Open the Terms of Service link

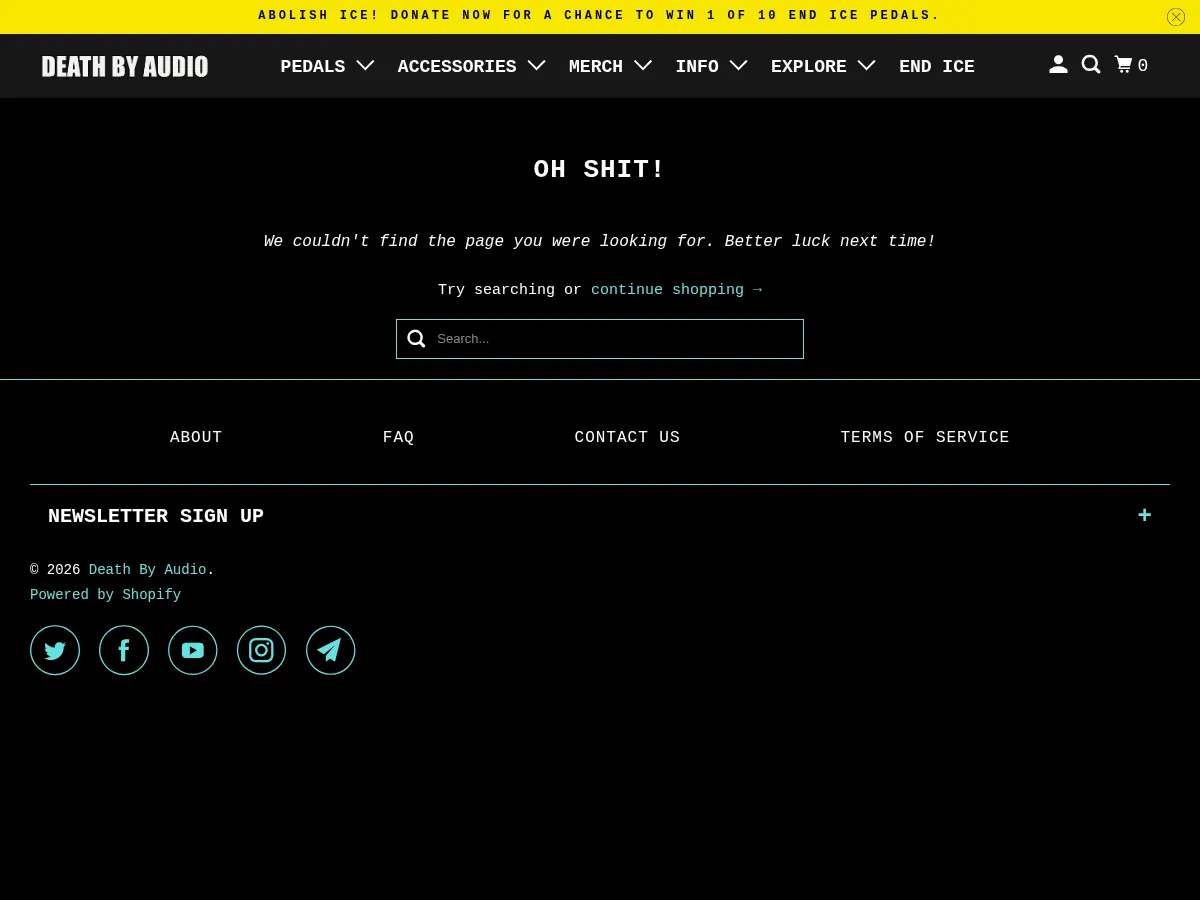point(924,437)
